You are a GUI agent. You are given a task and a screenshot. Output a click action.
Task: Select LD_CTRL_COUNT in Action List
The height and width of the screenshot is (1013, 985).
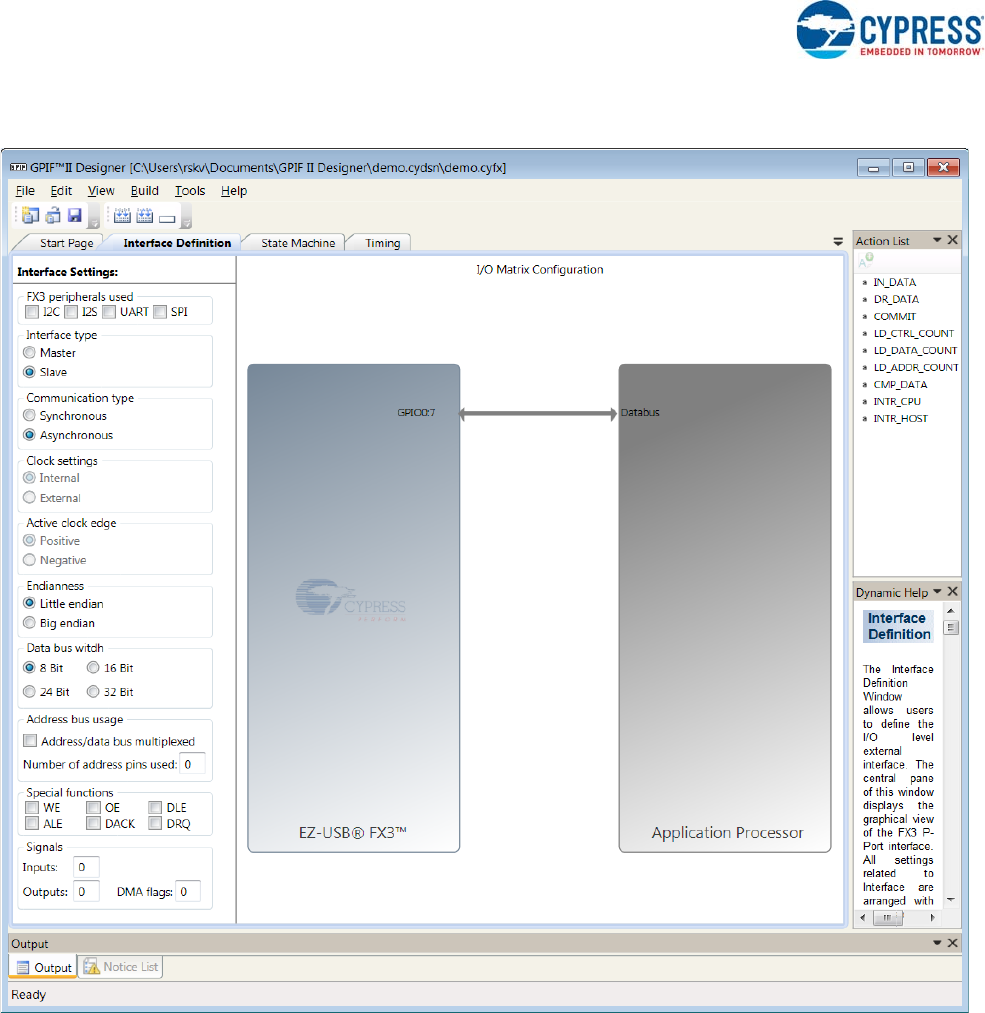(913, 333)
